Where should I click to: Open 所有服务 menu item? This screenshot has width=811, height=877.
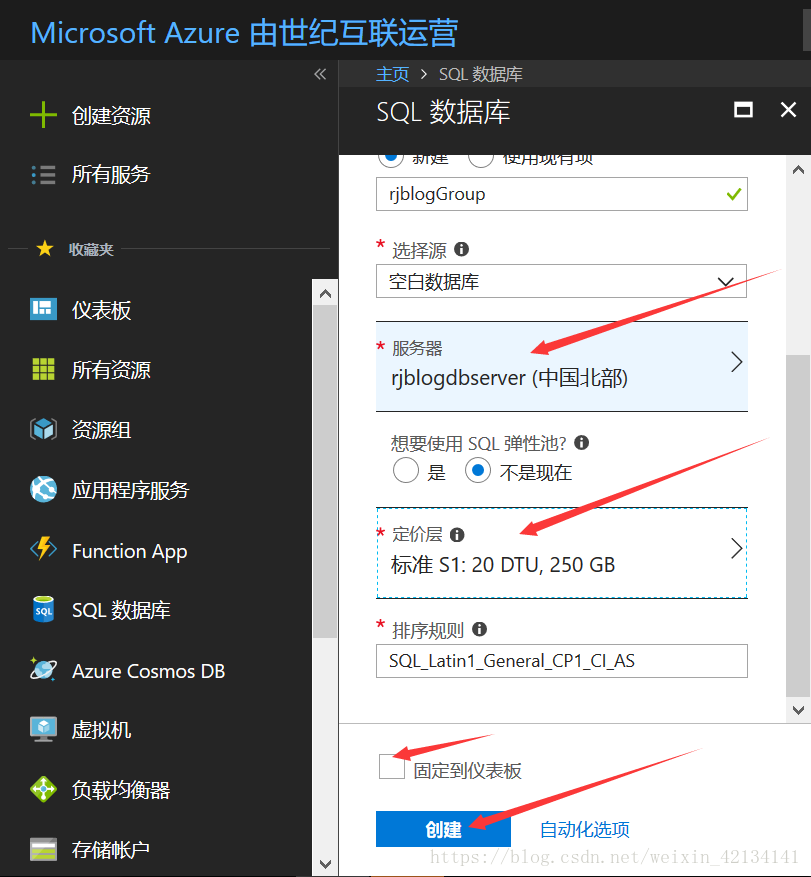click(111, 175)
